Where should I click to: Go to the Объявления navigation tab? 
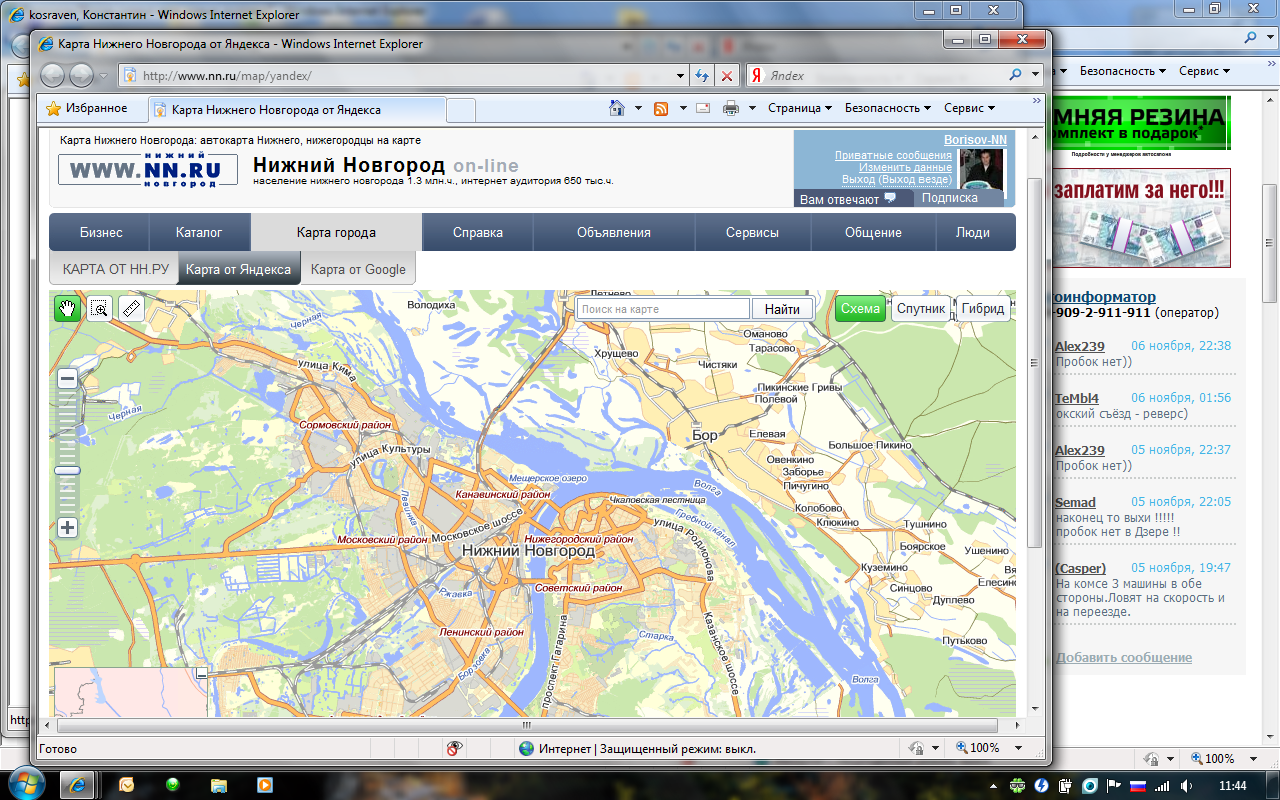point(613,232)
